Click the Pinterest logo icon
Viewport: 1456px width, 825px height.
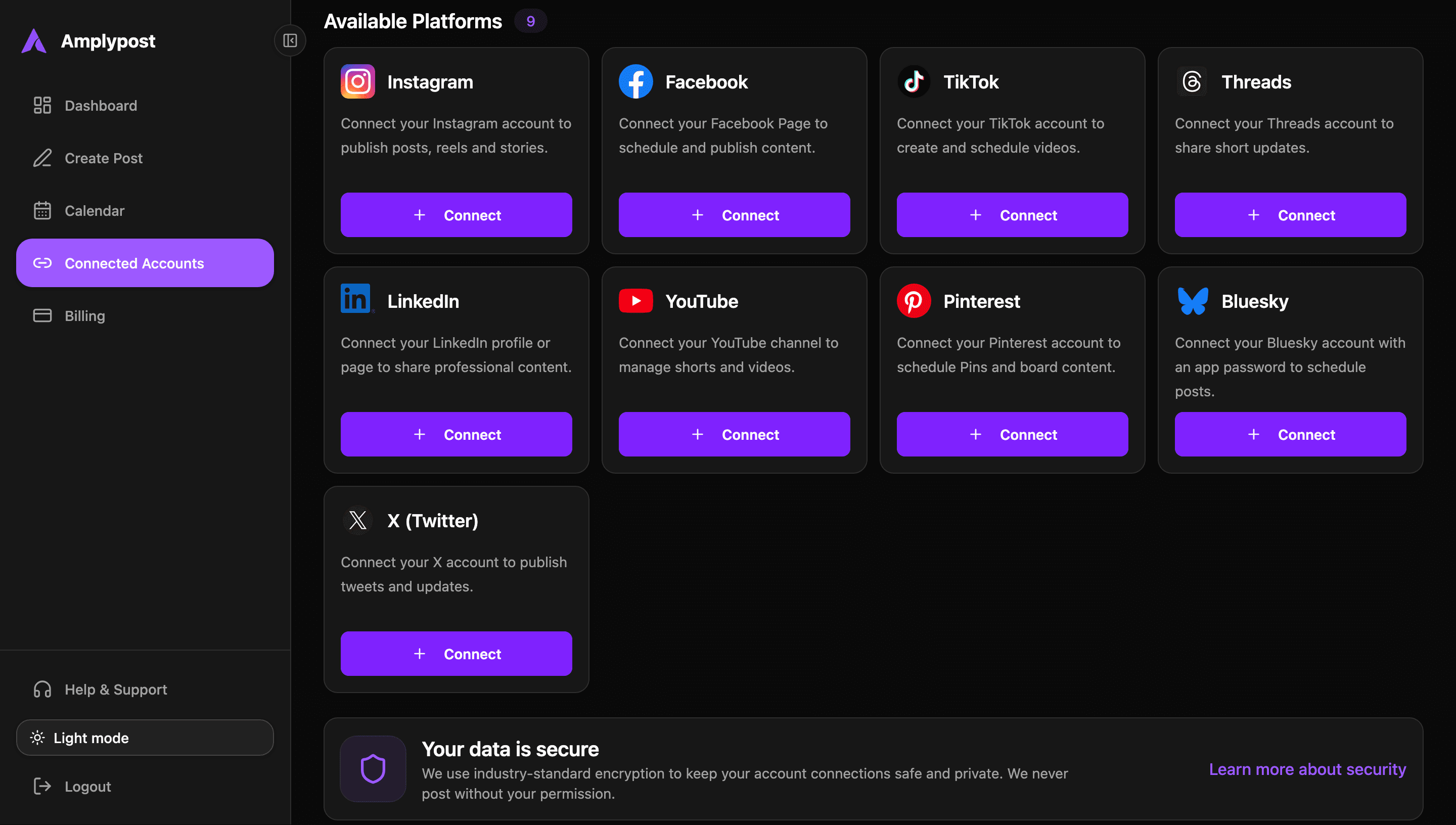[914, 301]
